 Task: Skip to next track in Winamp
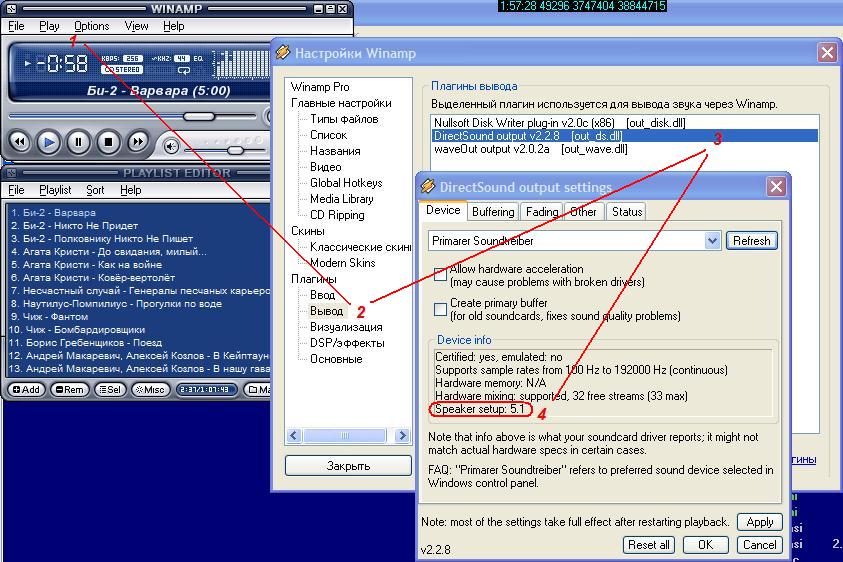point(138,143)
